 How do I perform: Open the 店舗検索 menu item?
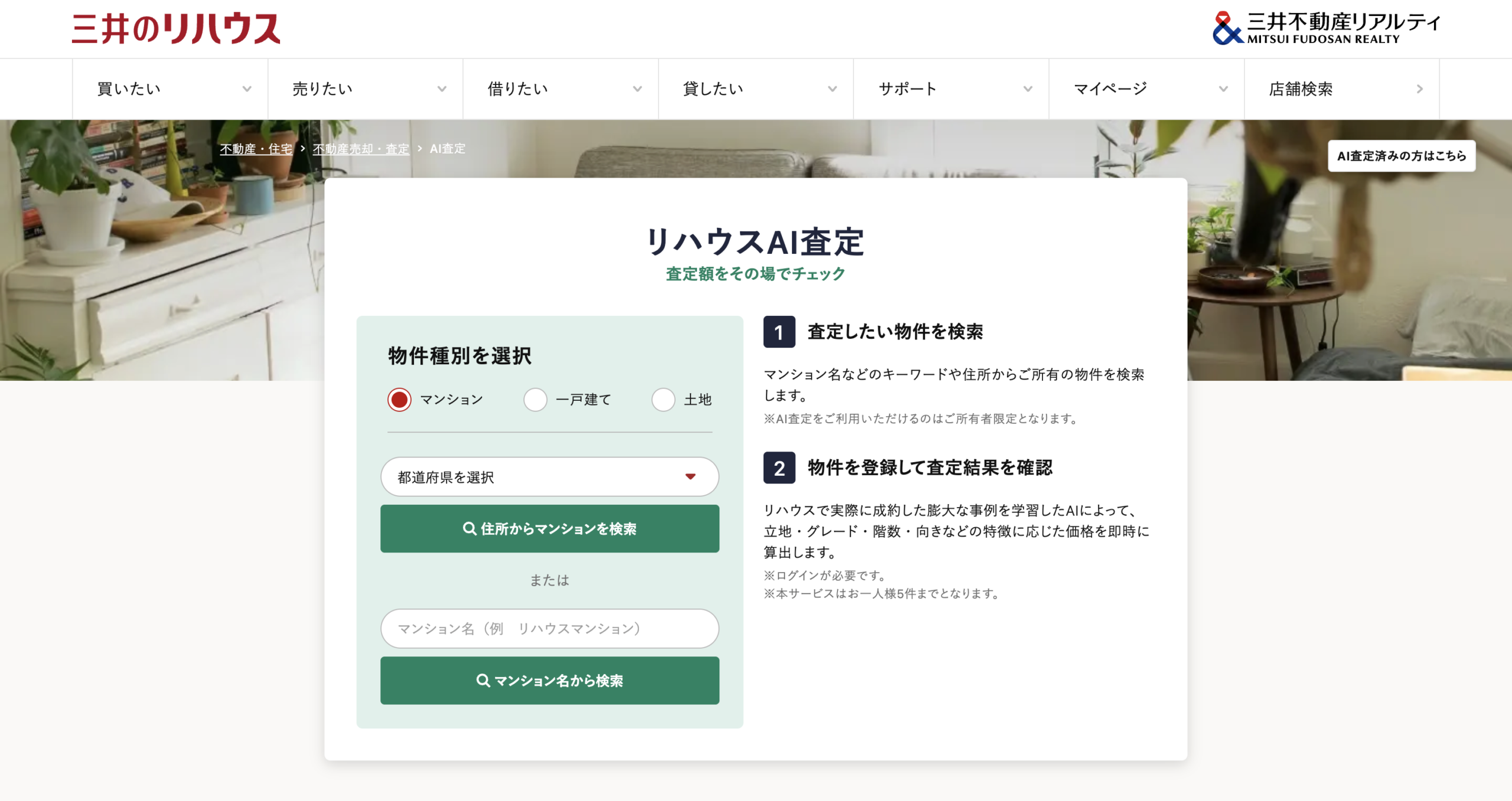pyautogui.click(x=1301, y=89)
